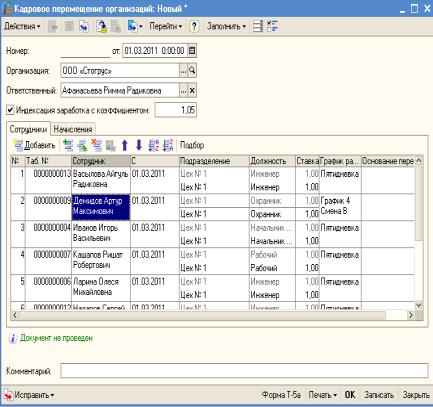Click the table's horizontal scrollbar left arrow
The image size is (433, 407).
click(x=15, y=315)
